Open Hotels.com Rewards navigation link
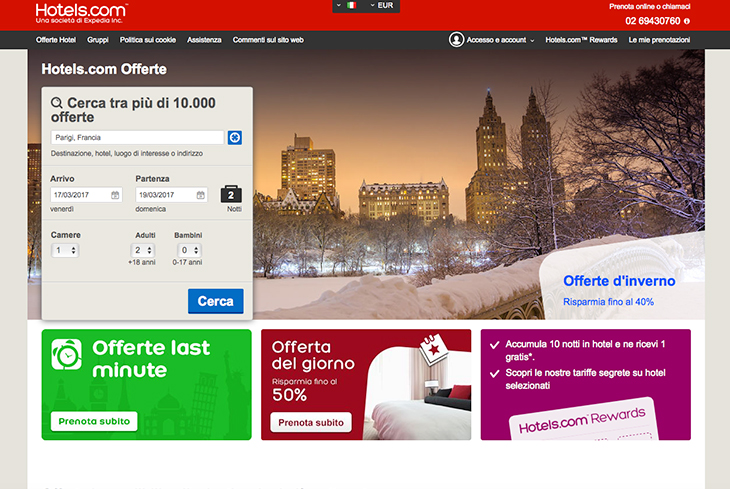 [581, 40]
